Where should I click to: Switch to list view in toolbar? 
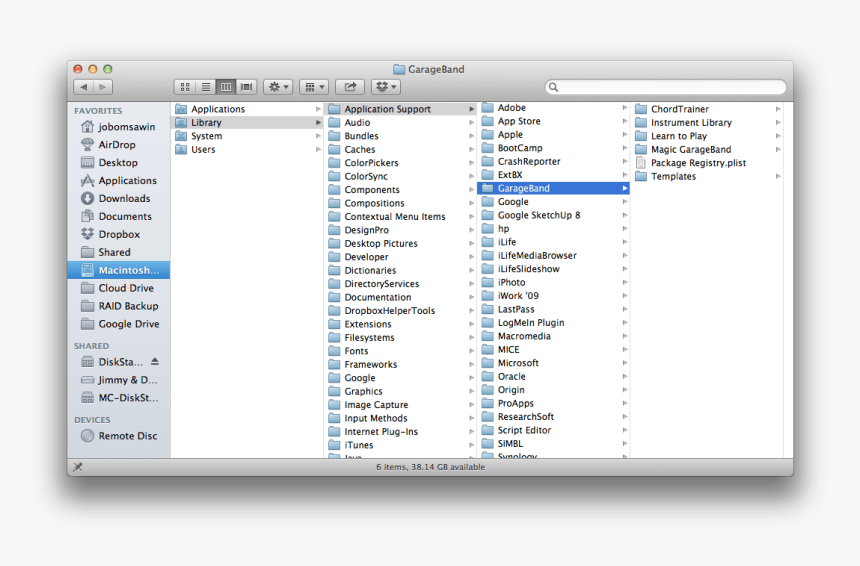coord(206,87)
